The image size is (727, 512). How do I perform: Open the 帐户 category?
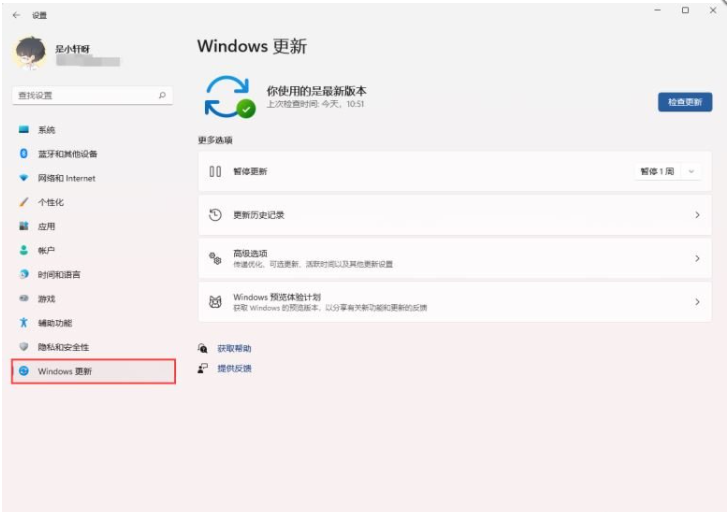coord(92,250)
